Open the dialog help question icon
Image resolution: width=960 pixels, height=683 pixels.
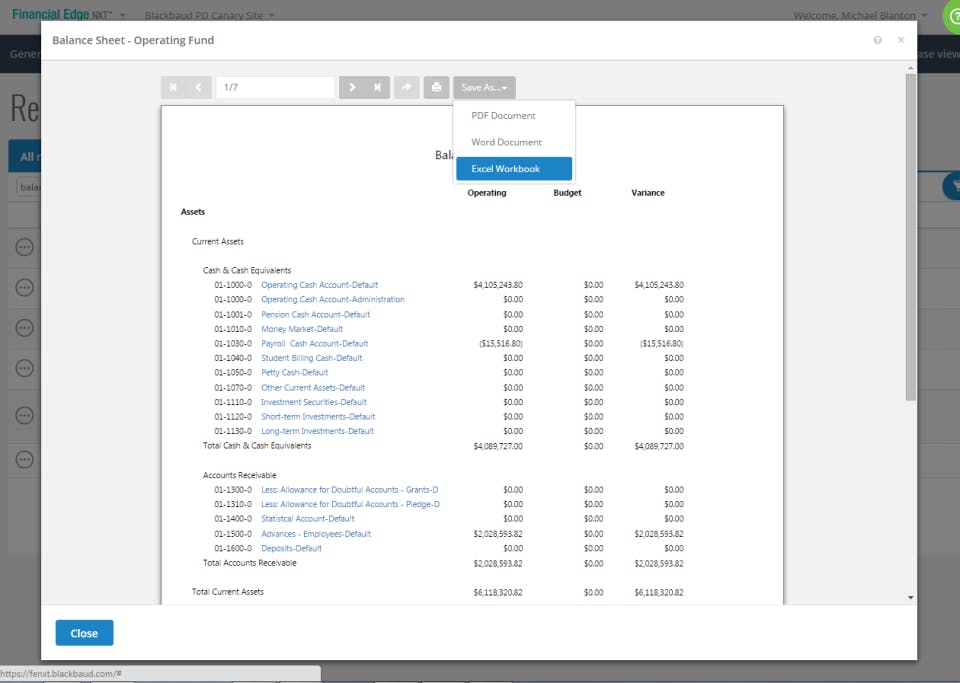(x=877, y=40)
